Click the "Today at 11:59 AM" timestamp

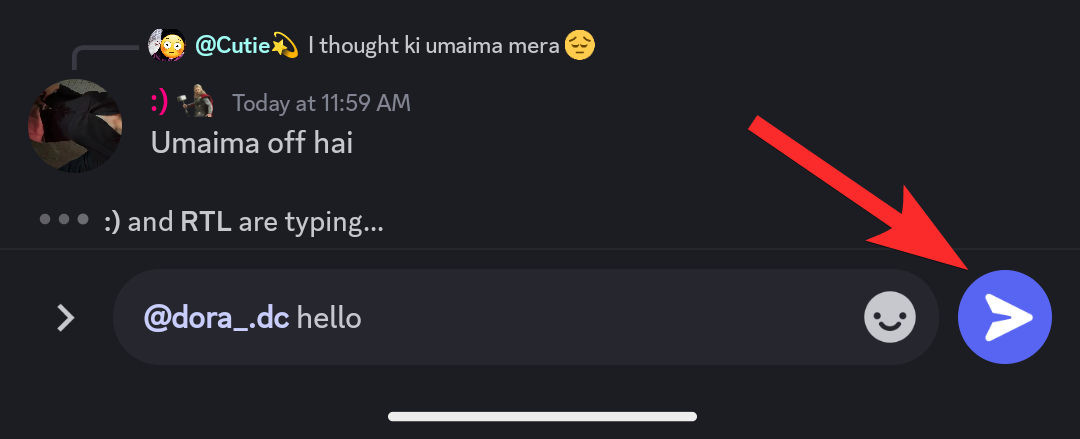[x=321, y=103]
